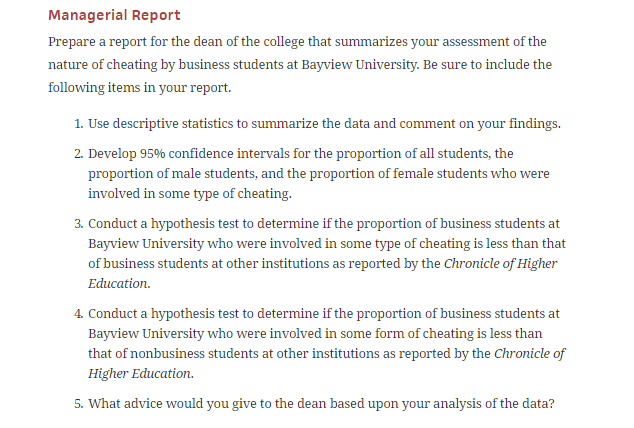Click the intro paragraph starting 'Prepare a report'
The image size is (634, 428).
tap(297, 41)
